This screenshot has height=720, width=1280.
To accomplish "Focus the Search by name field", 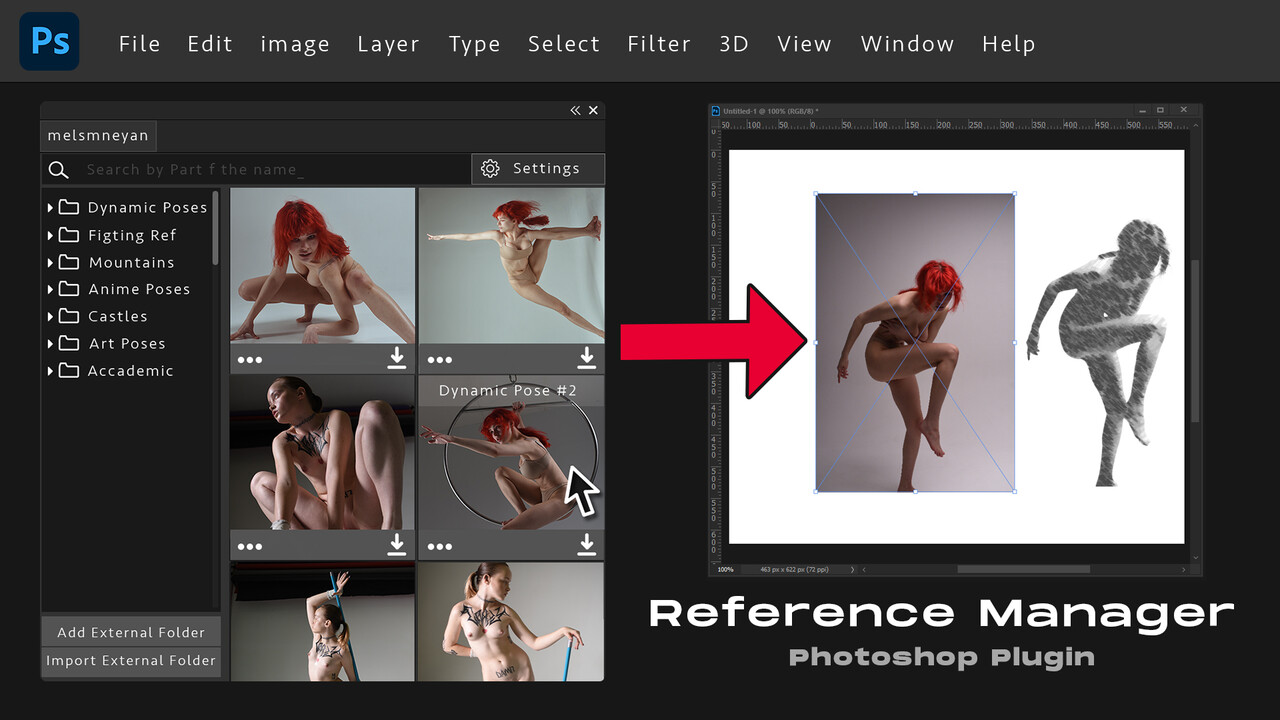I will pos(256,169).
